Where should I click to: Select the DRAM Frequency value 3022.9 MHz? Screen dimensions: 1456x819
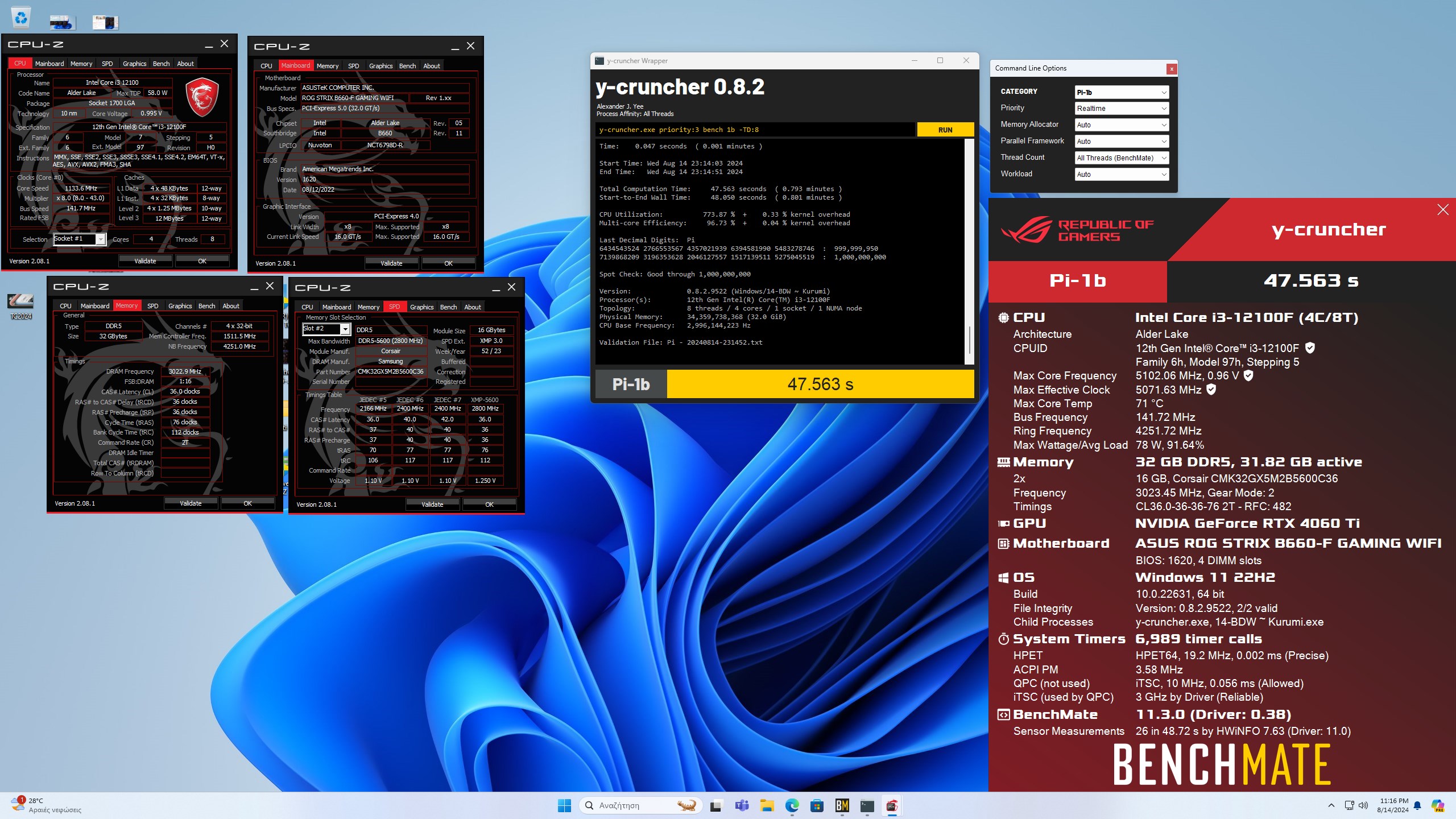[x=185, y=371]
